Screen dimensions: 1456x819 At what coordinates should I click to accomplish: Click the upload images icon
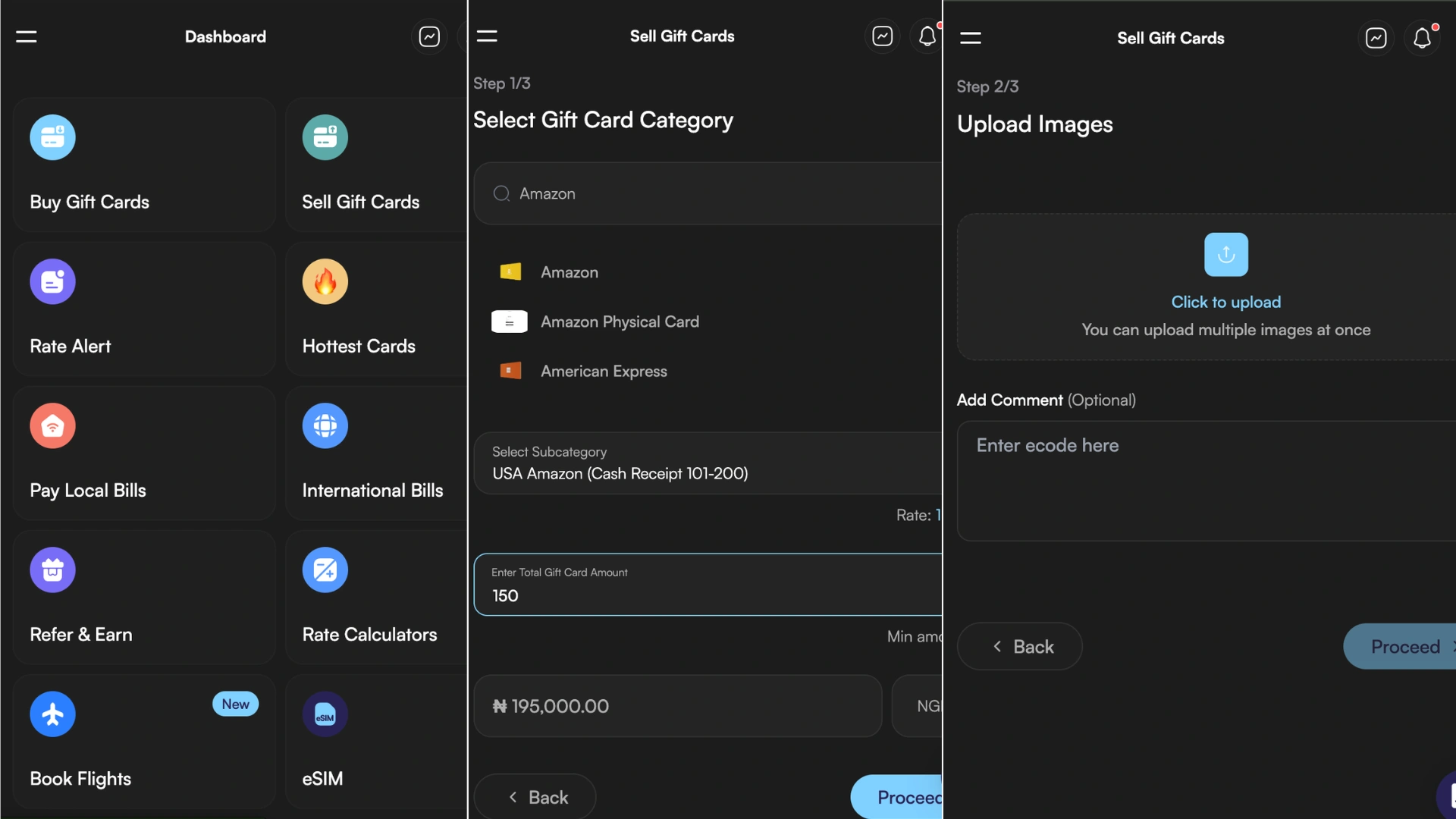[1225, 254]
